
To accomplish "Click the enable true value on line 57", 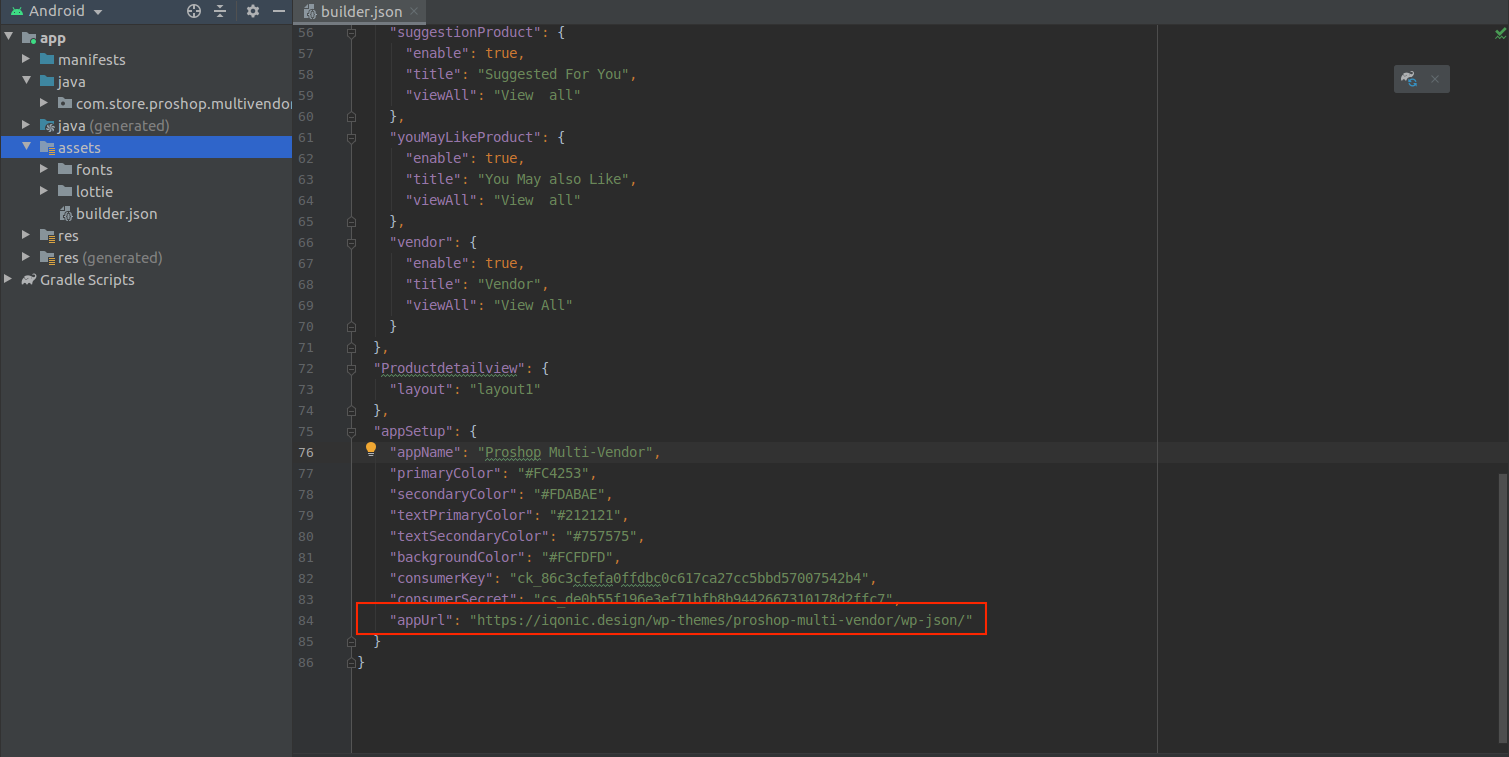I will point(501,53).
